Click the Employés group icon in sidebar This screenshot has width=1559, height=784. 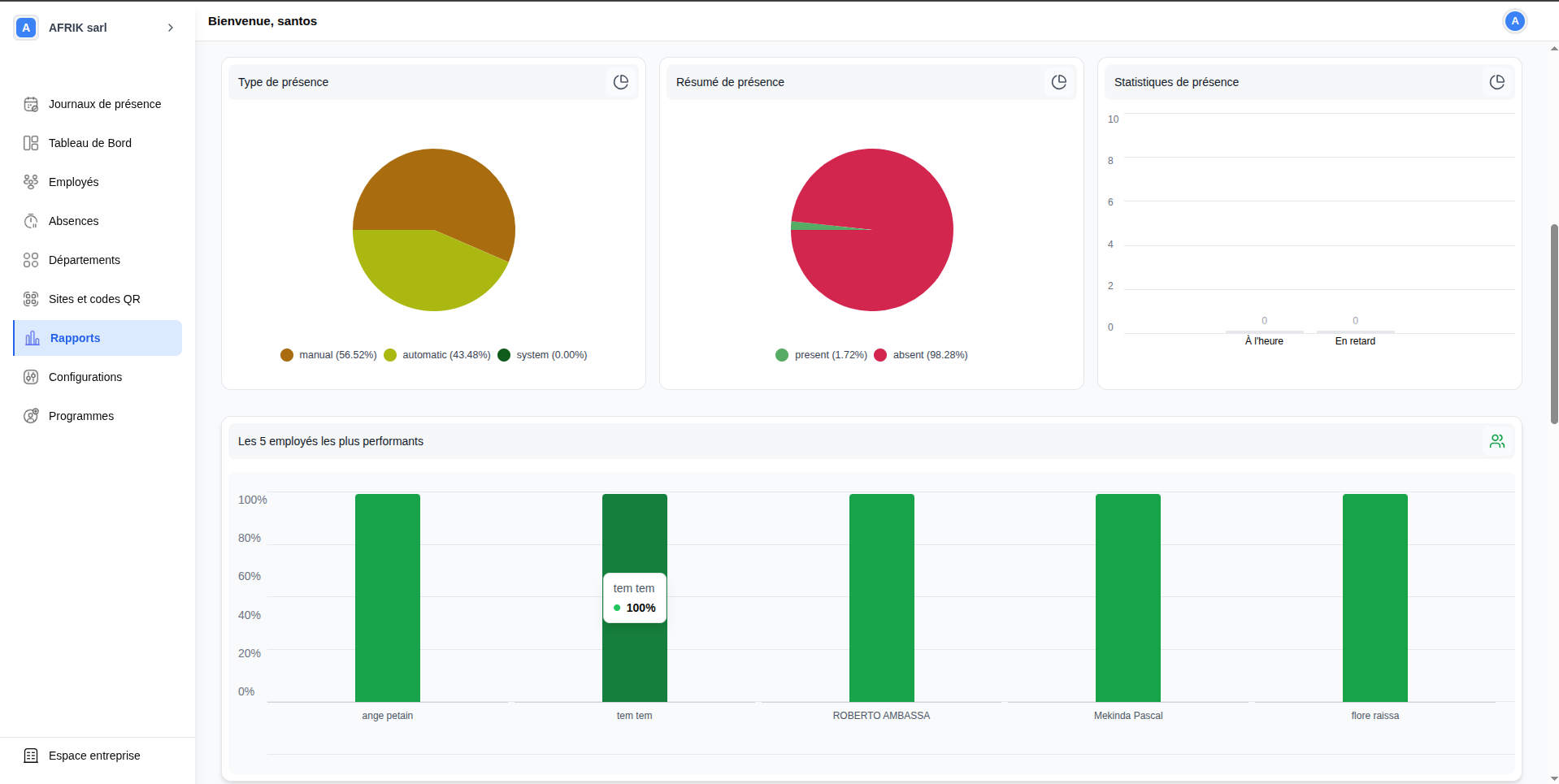click(31, 182)
